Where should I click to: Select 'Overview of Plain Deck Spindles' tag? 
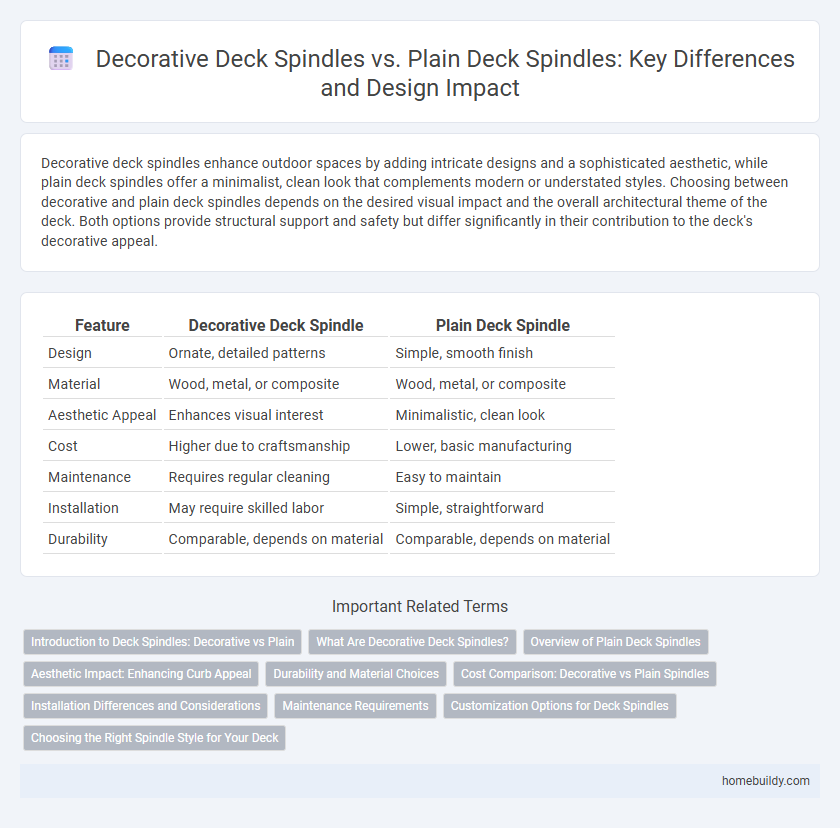click(616, 642)
